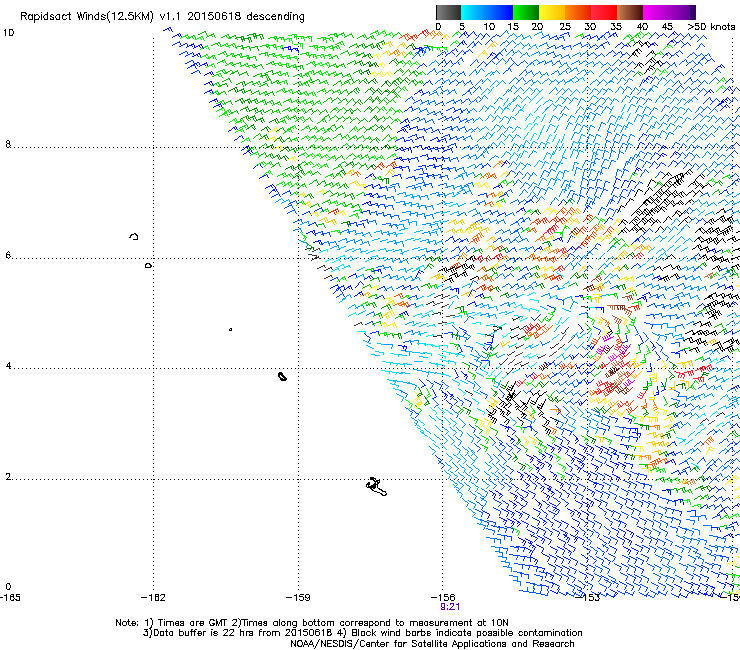Click the latitude '6' axis label
The height and width of the screenshot is (650, 740).
point(8,255)
